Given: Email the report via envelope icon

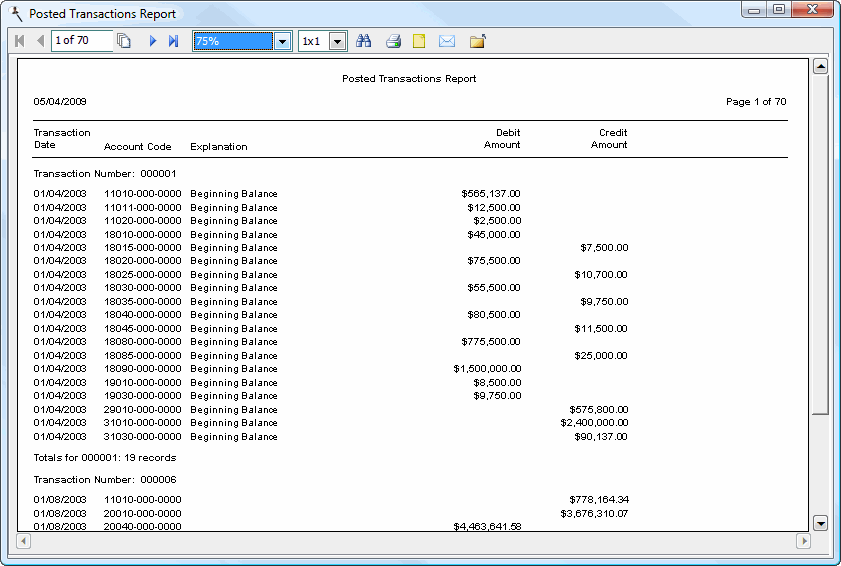Looking at the screenshot, I should [447, 41].
